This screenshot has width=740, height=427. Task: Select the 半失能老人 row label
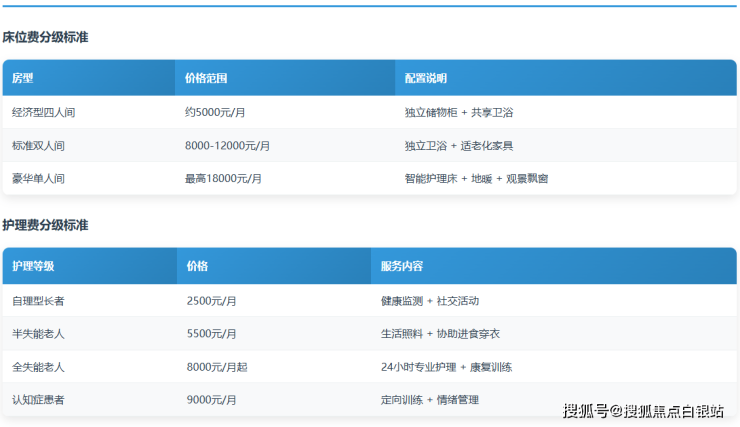pos(38,333)
